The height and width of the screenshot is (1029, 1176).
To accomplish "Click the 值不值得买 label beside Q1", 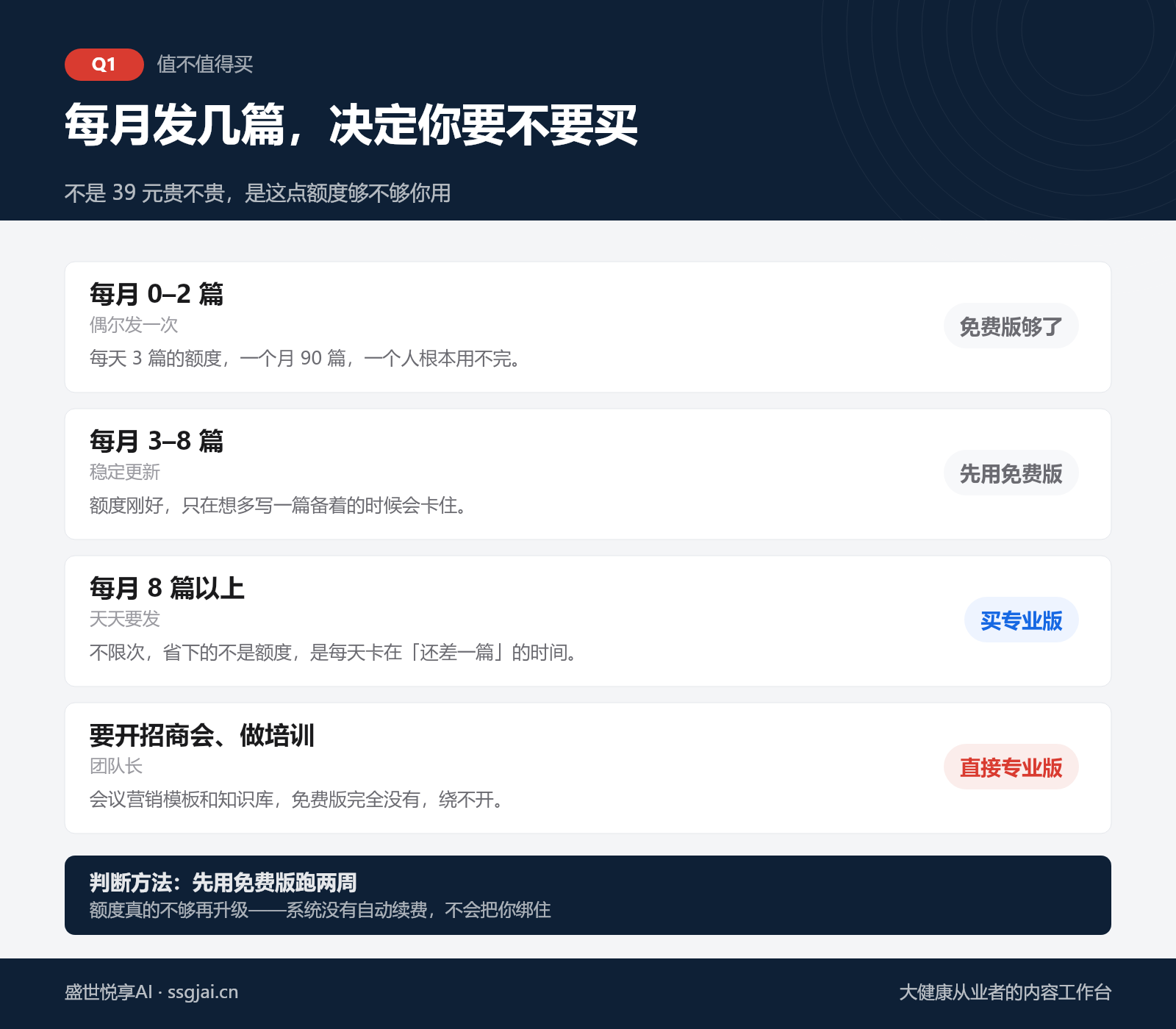I will click(205, 65).
